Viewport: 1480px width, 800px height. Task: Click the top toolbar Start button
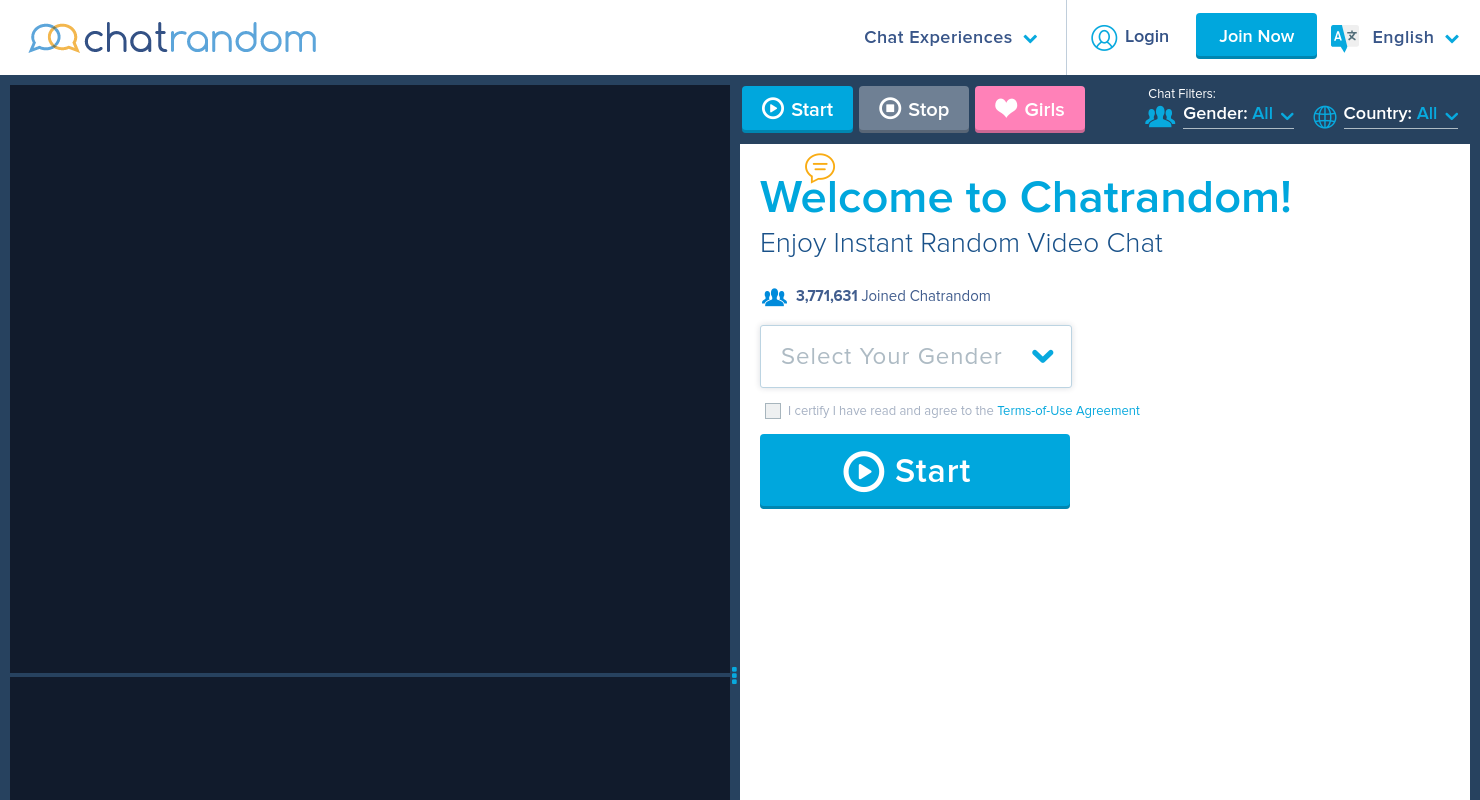point(797,109)
